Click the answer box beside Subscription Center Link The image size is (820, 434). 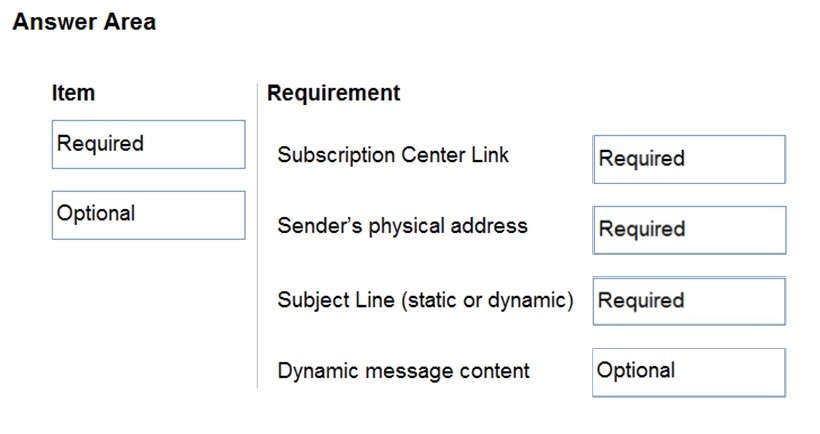point(689,159)
